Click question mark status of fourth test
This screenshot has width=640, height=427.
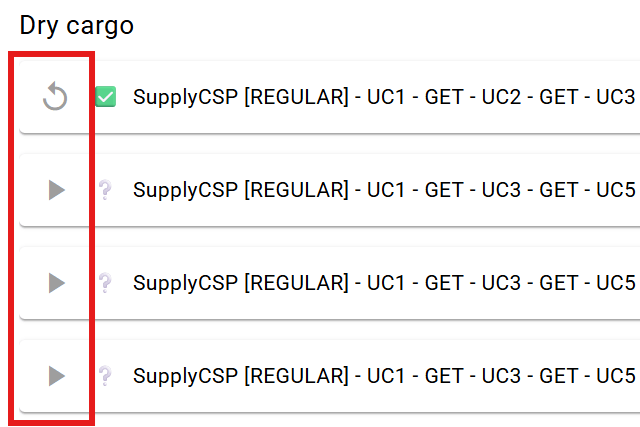(105, 376)
